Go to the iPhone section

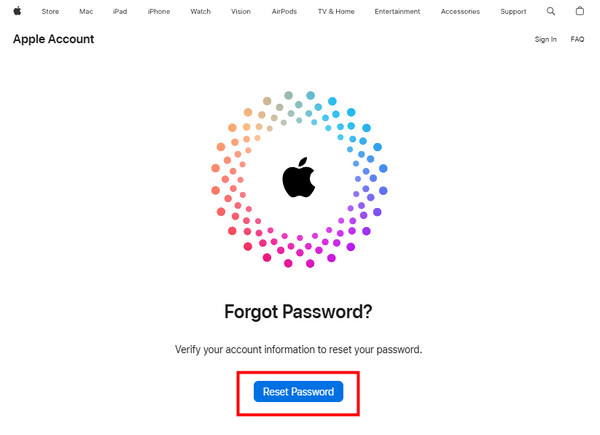click(x=158, y=12)
